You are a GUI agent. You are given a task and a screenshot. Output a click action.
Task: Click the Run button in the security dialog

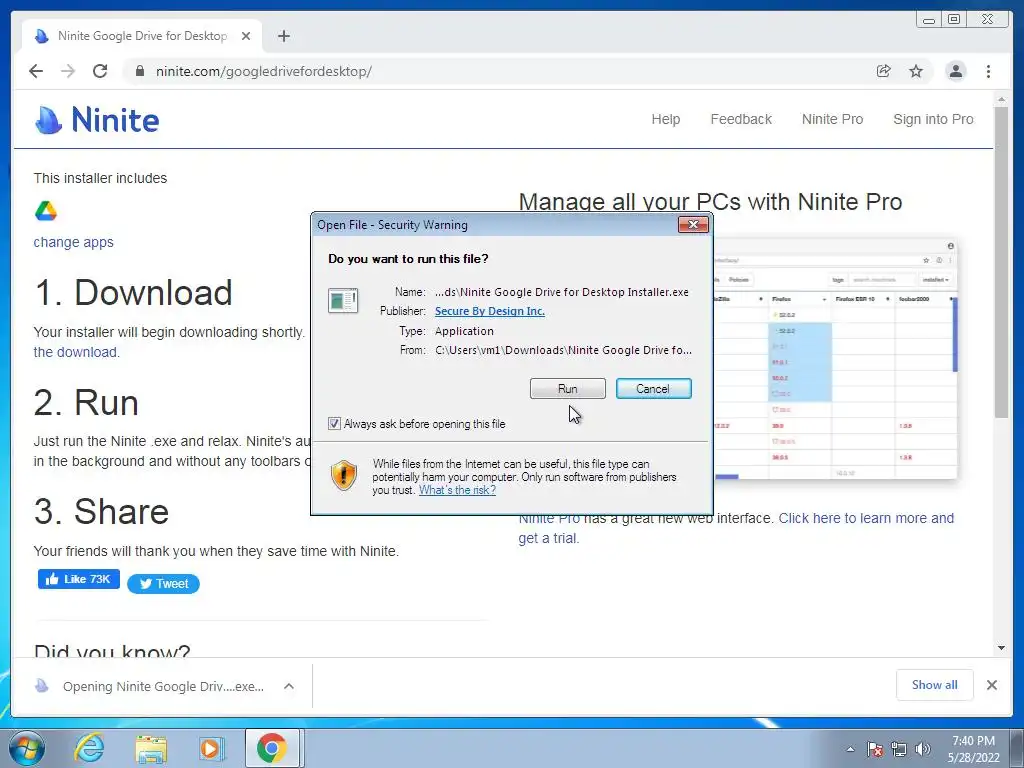click(568, 389)
